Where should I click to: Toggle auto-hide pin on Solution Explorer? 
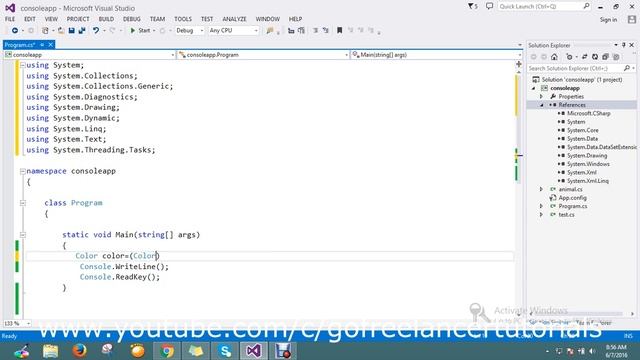624,45
